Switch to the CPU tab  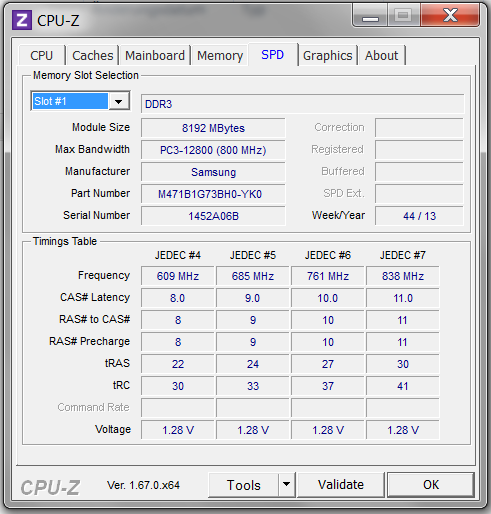[x=42, y=55]
